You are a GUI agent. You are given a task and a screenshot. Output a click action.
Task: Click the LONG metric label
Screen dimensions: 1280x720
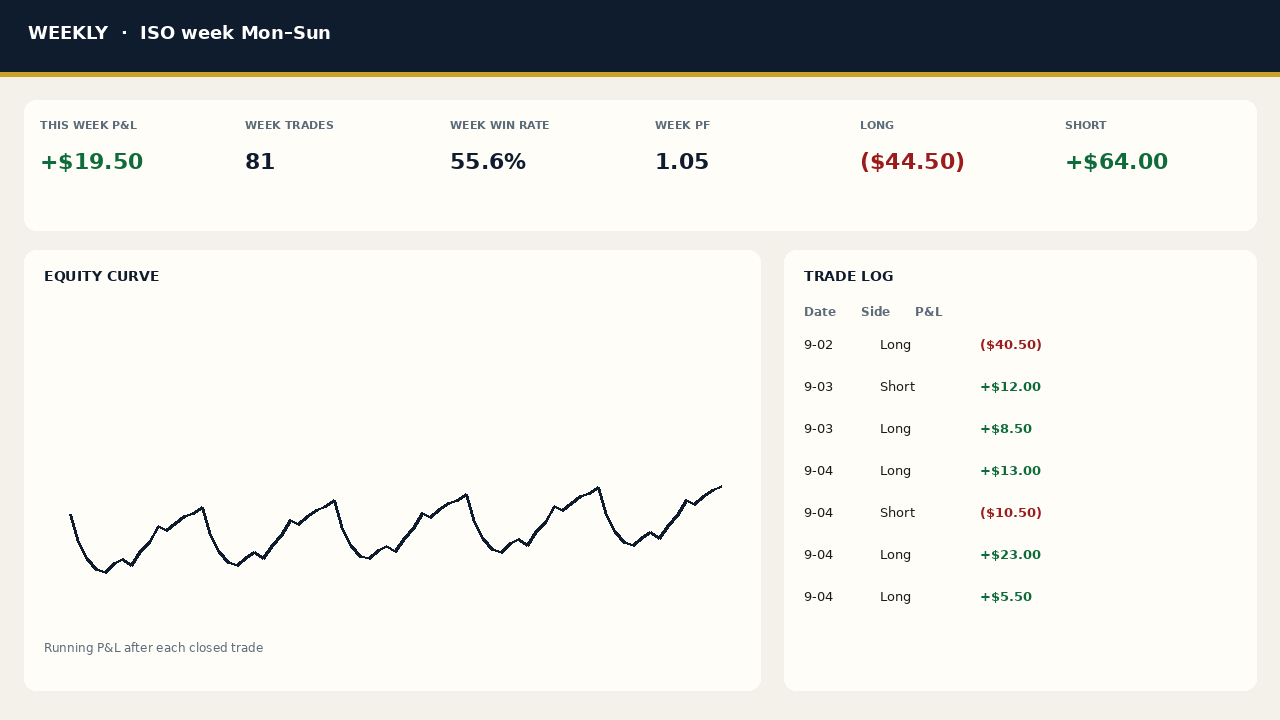(877, 126)
